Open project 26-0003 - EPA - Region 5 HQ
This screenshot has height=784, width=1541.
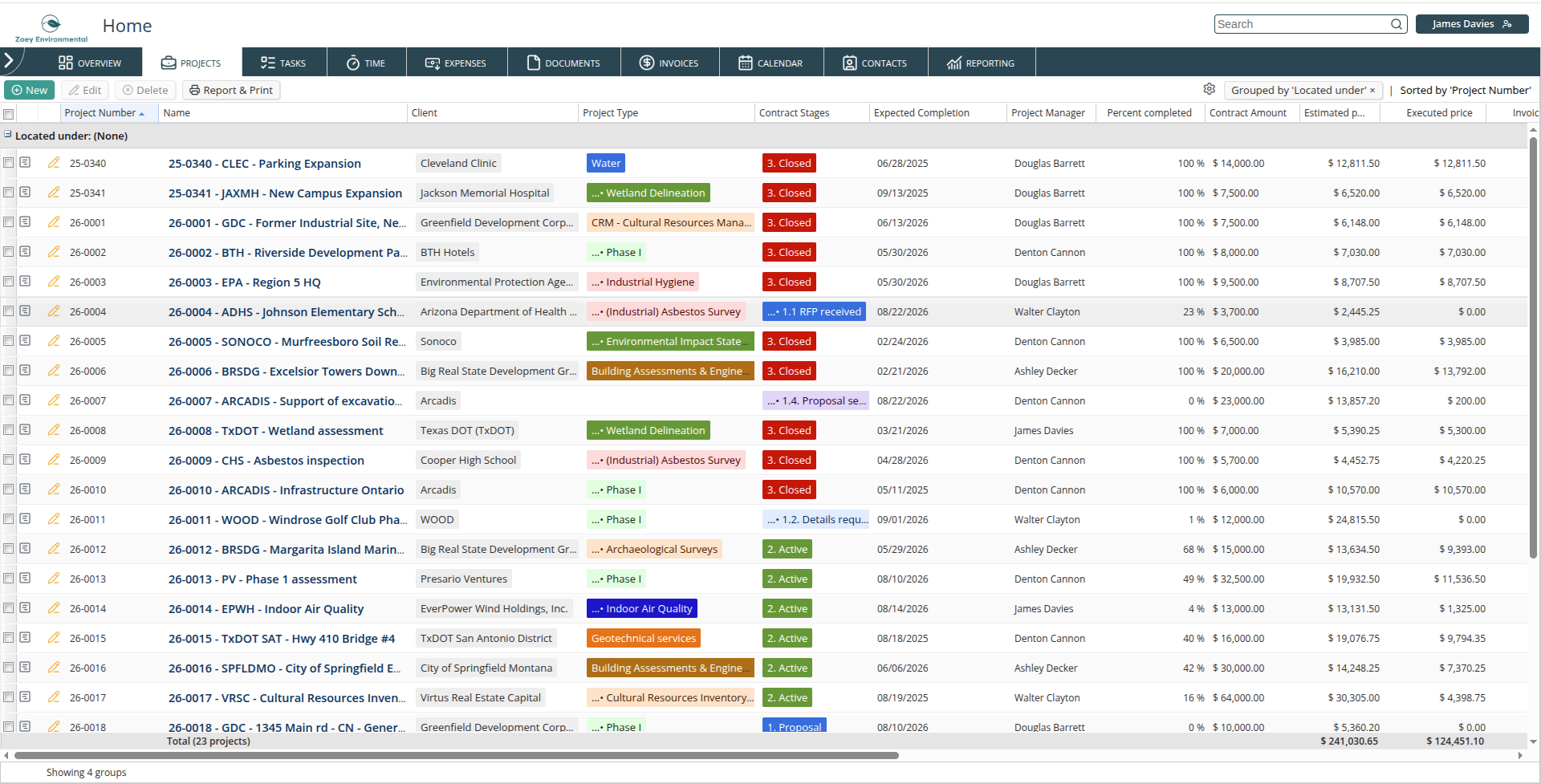coord(245,282)
